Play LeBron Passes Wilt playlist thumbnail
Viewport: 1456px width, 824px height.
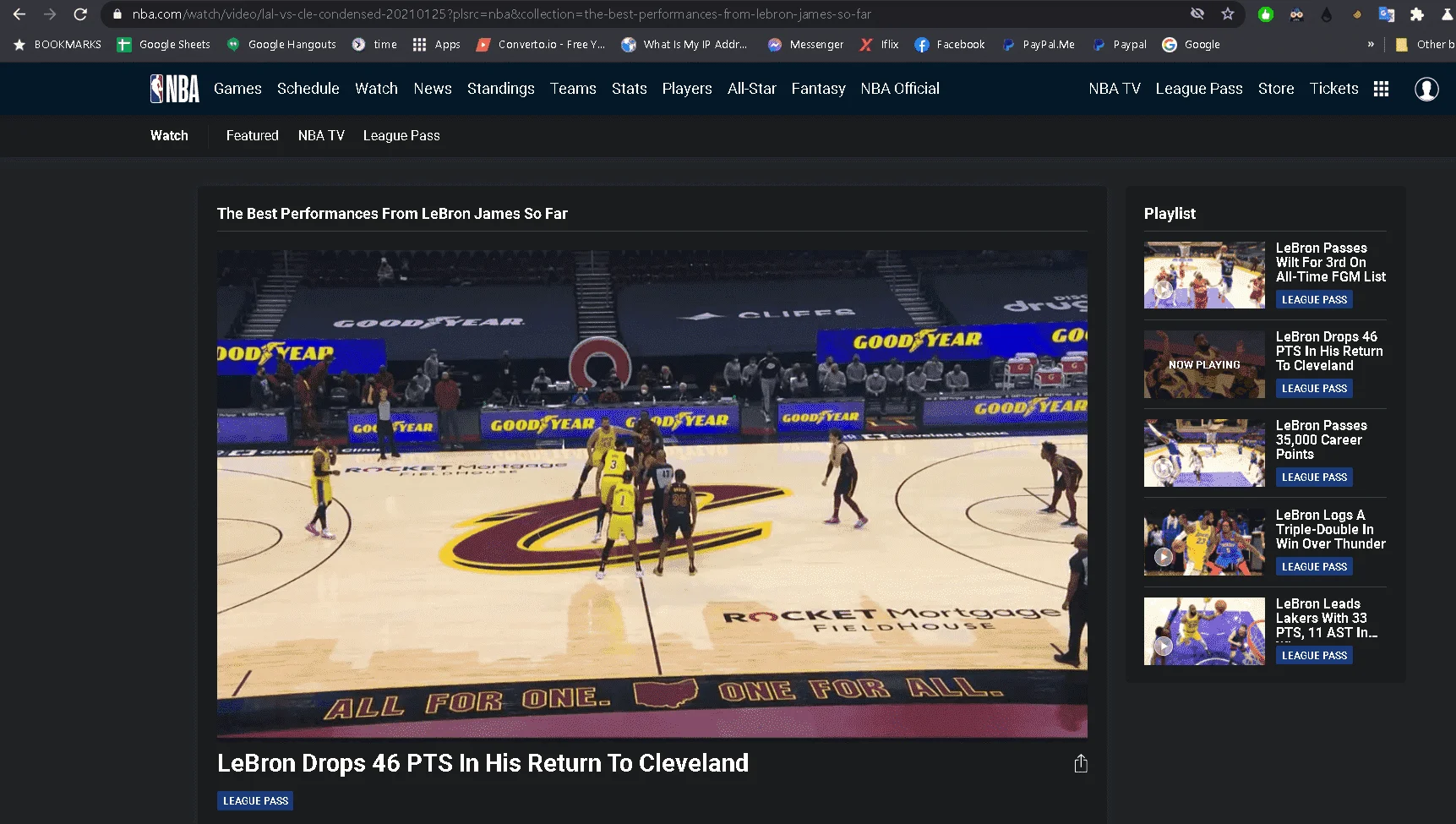[1204, 275]
